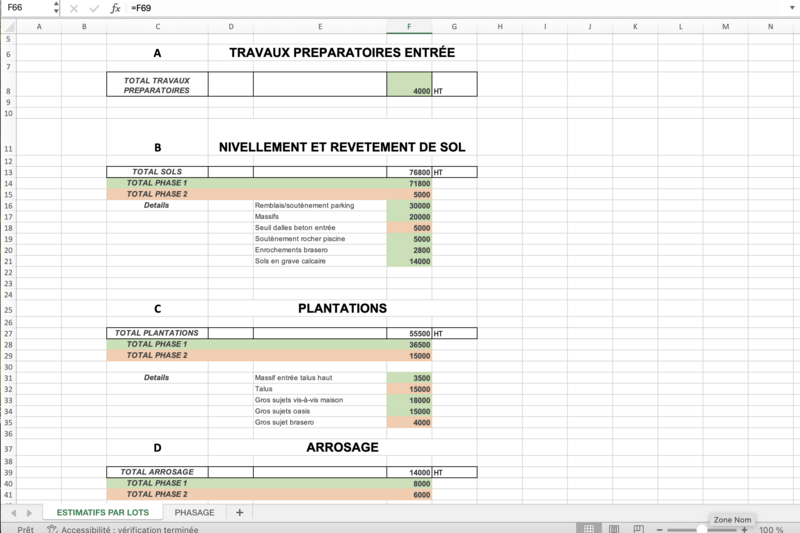
Task: Select column F header
Action: pyautogui.click(x=409, y=26)
